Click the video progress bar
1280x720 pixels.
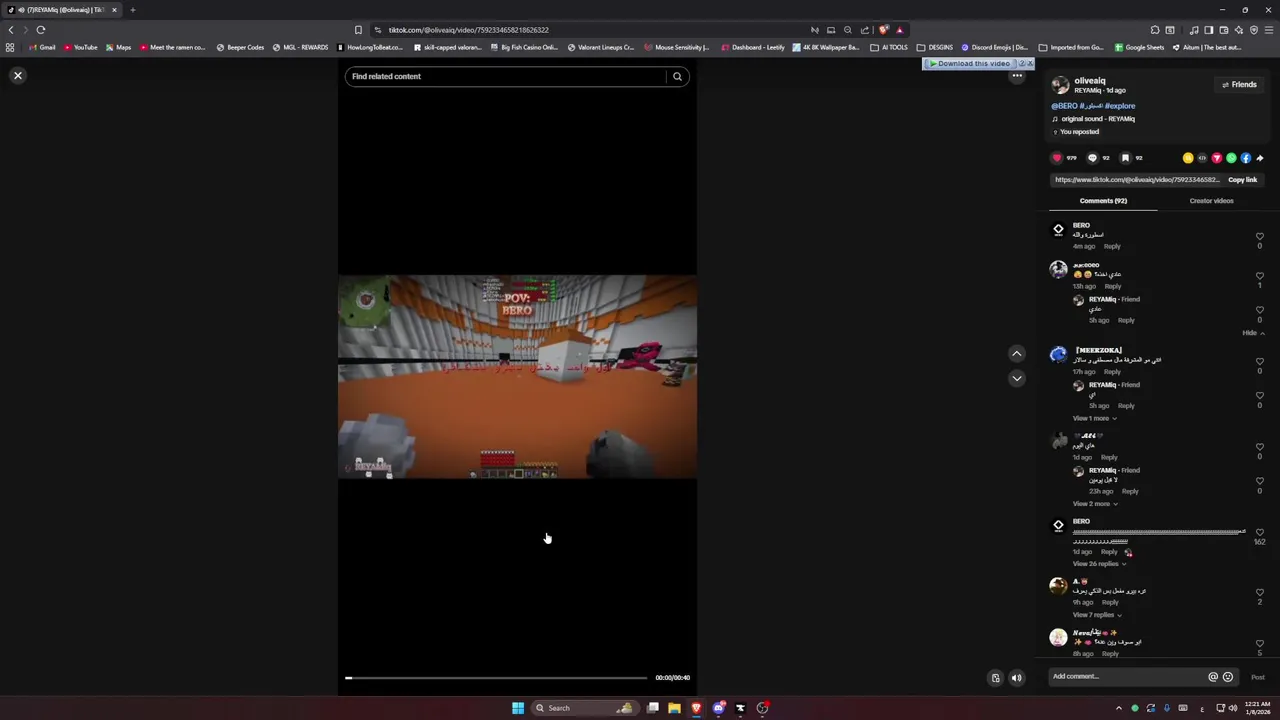pos(496,678)
